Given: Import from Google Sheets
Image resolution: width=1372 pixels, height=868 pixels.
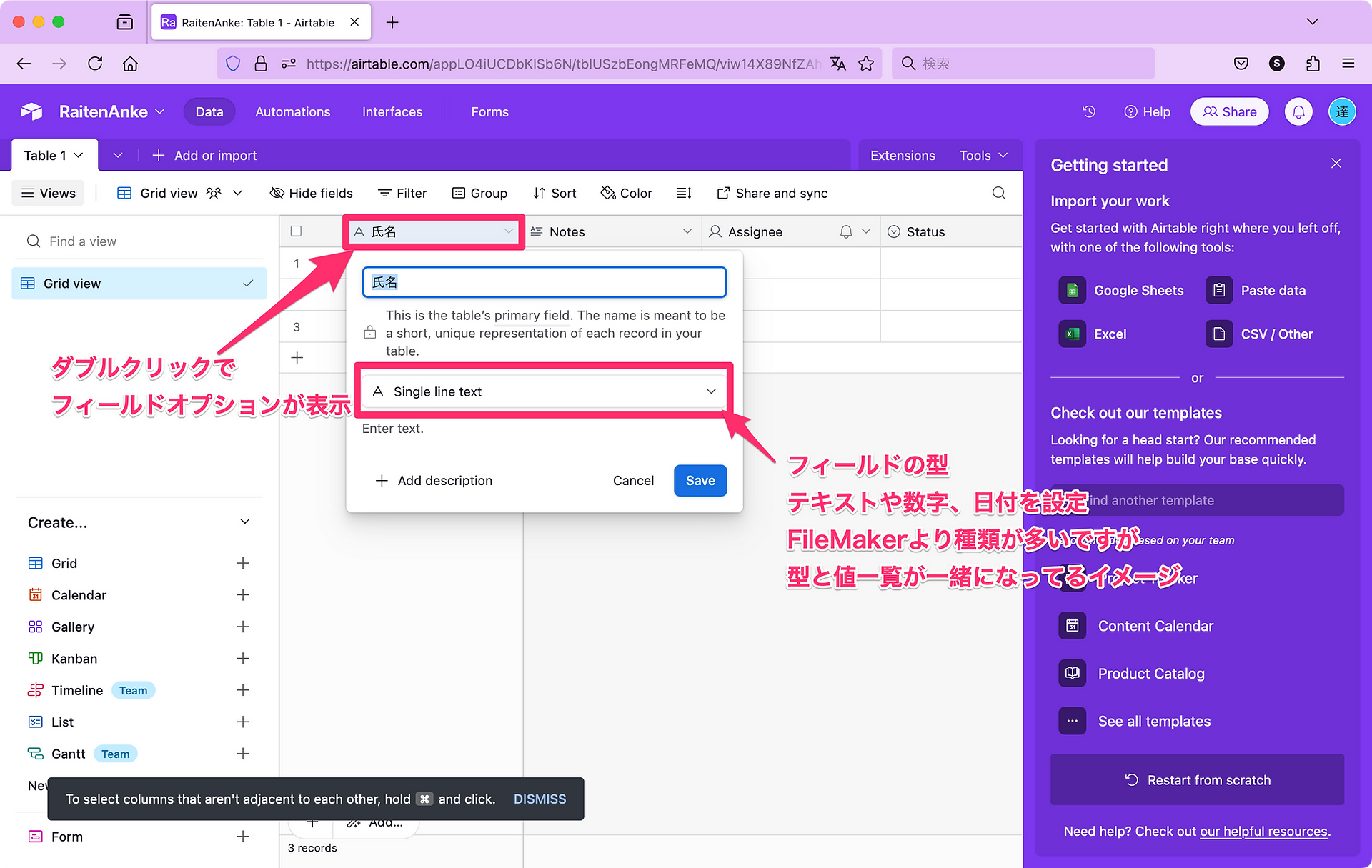Looking at the screenshot, I should pyautogui.click(x=1121, y=290).
